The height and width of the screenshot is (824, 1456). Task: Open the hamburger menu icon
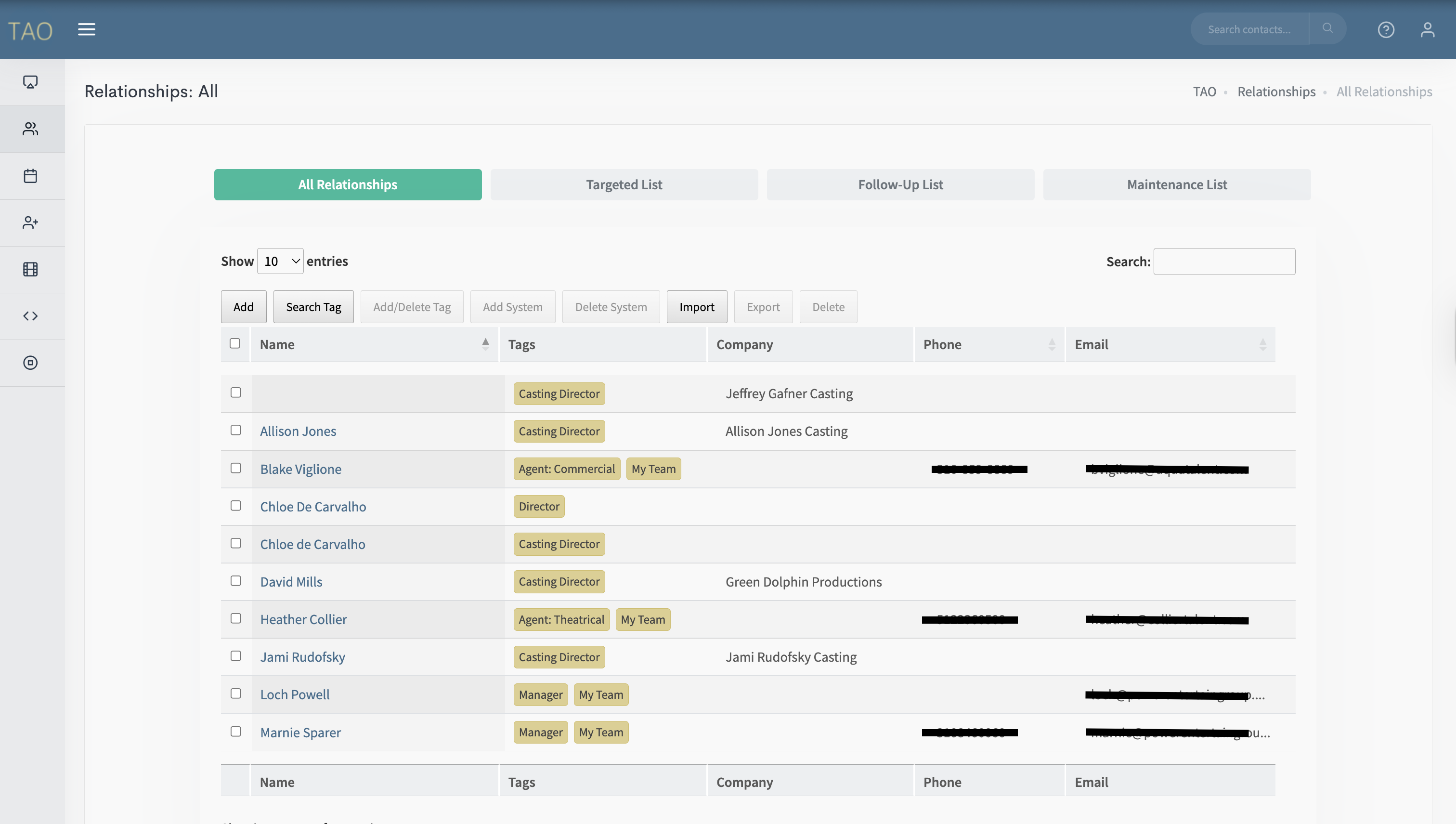(x=87, y=29)
